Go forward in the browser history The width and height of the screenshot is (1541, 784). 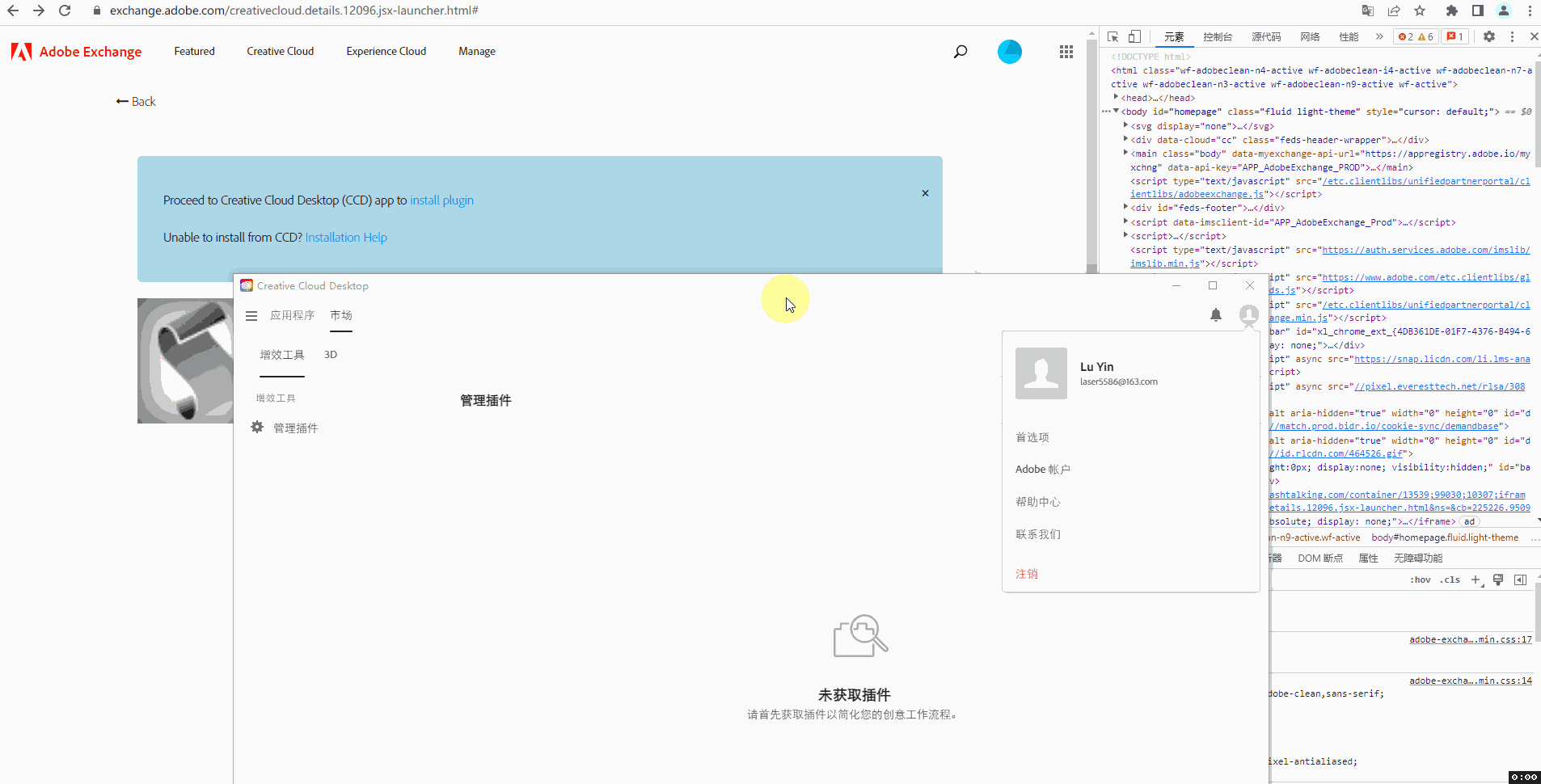click(39, 11)
